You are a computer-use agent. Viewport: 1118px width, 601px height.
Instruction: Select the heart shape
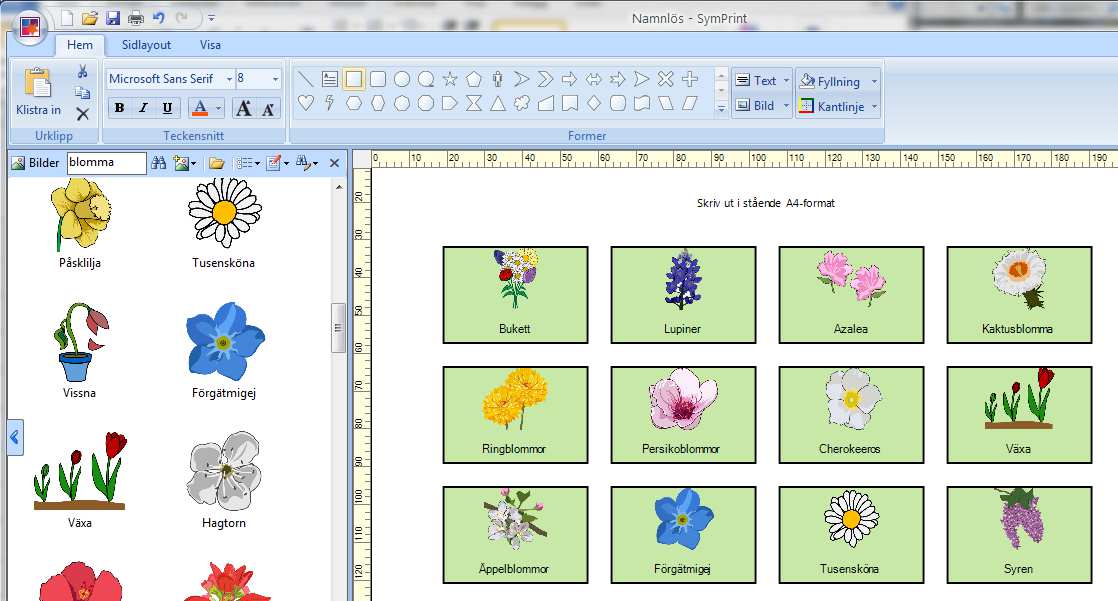tap(306, 103)
